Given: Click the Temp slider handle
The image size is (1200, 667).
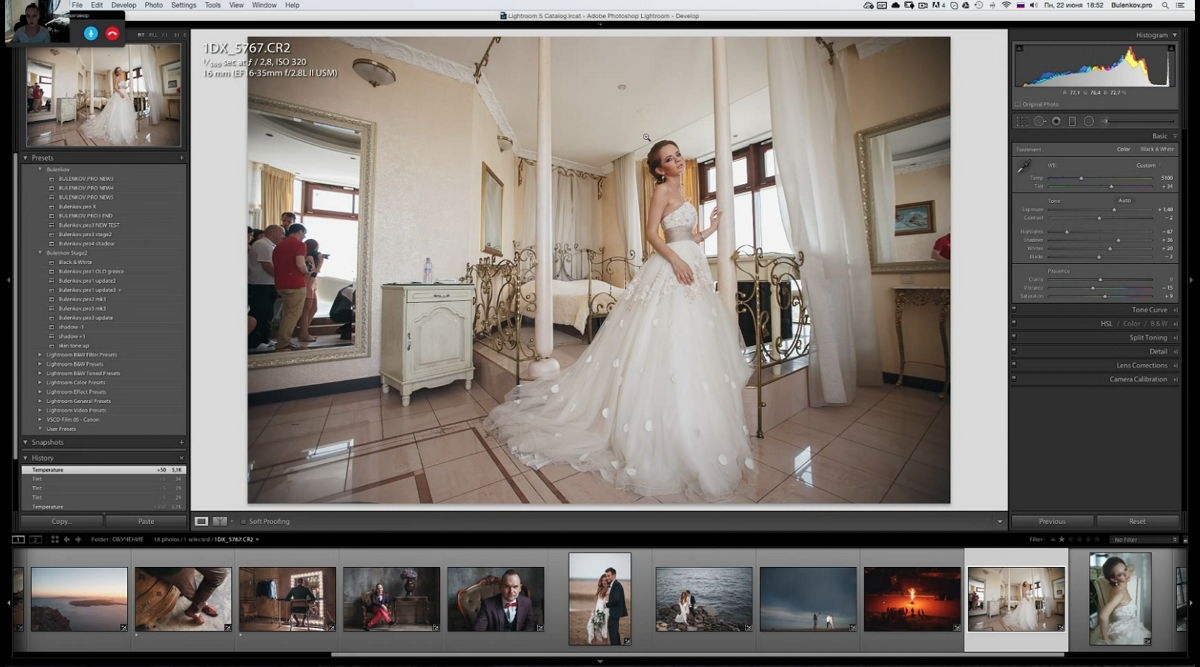Looking at the screenshot, I should point(1079,178).
